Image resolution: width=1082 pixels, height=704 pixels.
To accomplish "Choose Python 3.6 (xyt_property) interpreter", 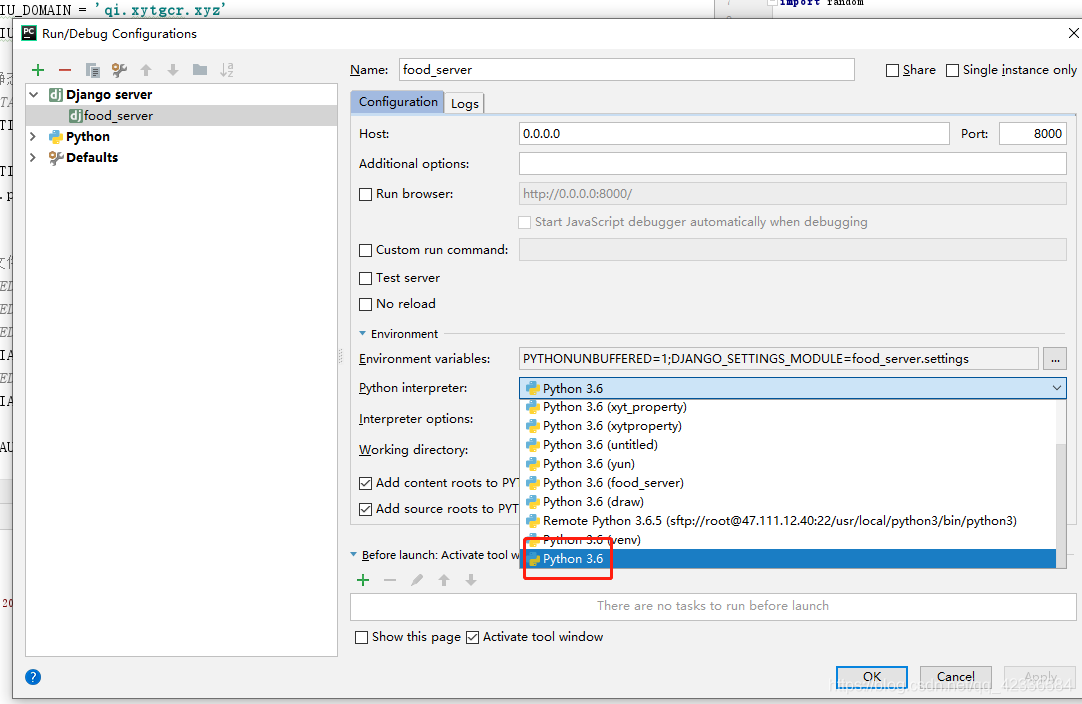I will click(x=788, y=407).
